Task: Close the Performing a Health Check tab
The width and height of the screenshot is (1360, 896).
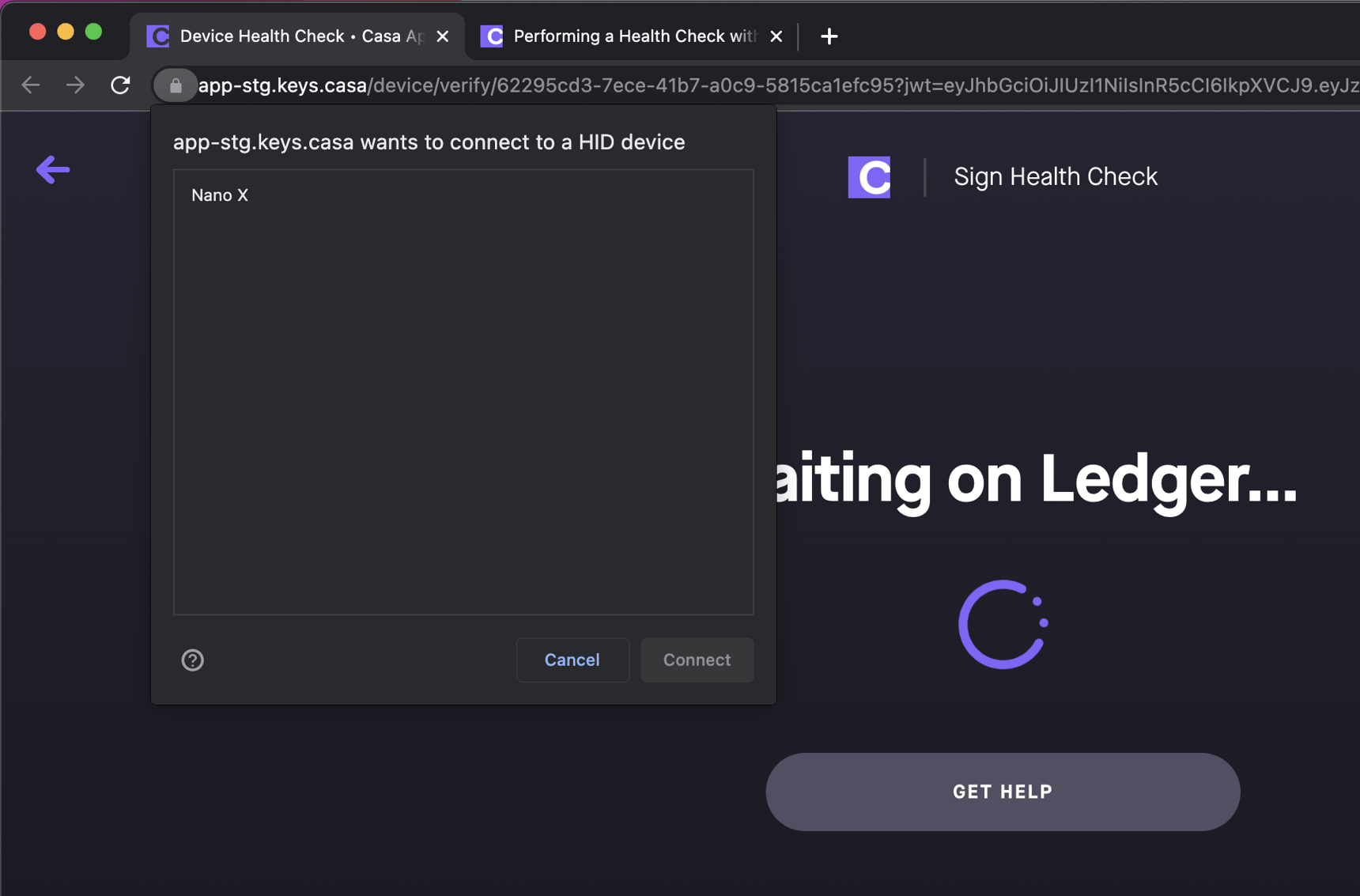Action: tap(776, 36)
